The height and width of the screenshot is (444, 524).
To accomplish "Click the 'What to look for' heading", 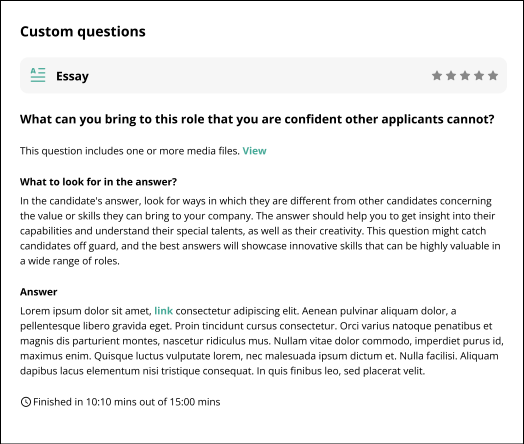I will (98, 182).
